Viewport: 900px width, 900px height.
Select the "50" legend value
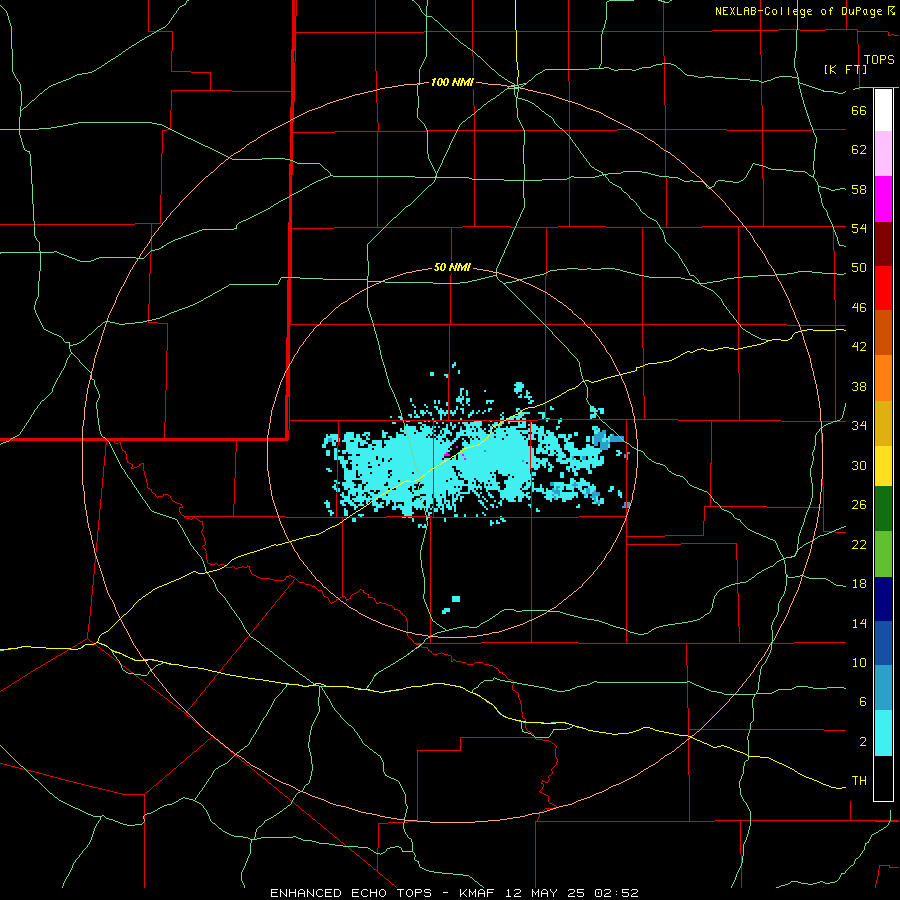pos(859,268)
